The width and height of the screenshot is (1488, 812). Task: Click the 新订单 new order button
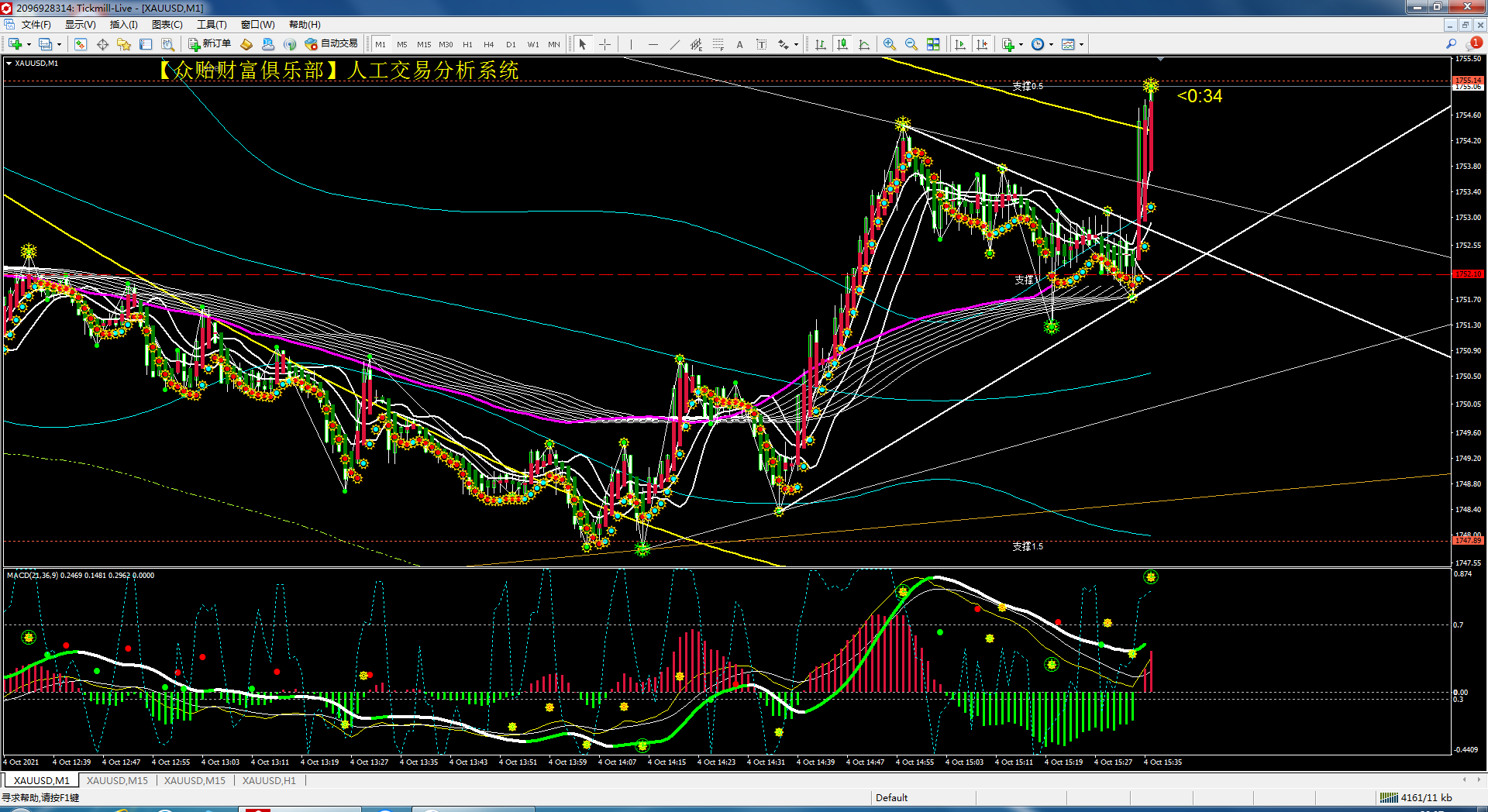(210, 44)
